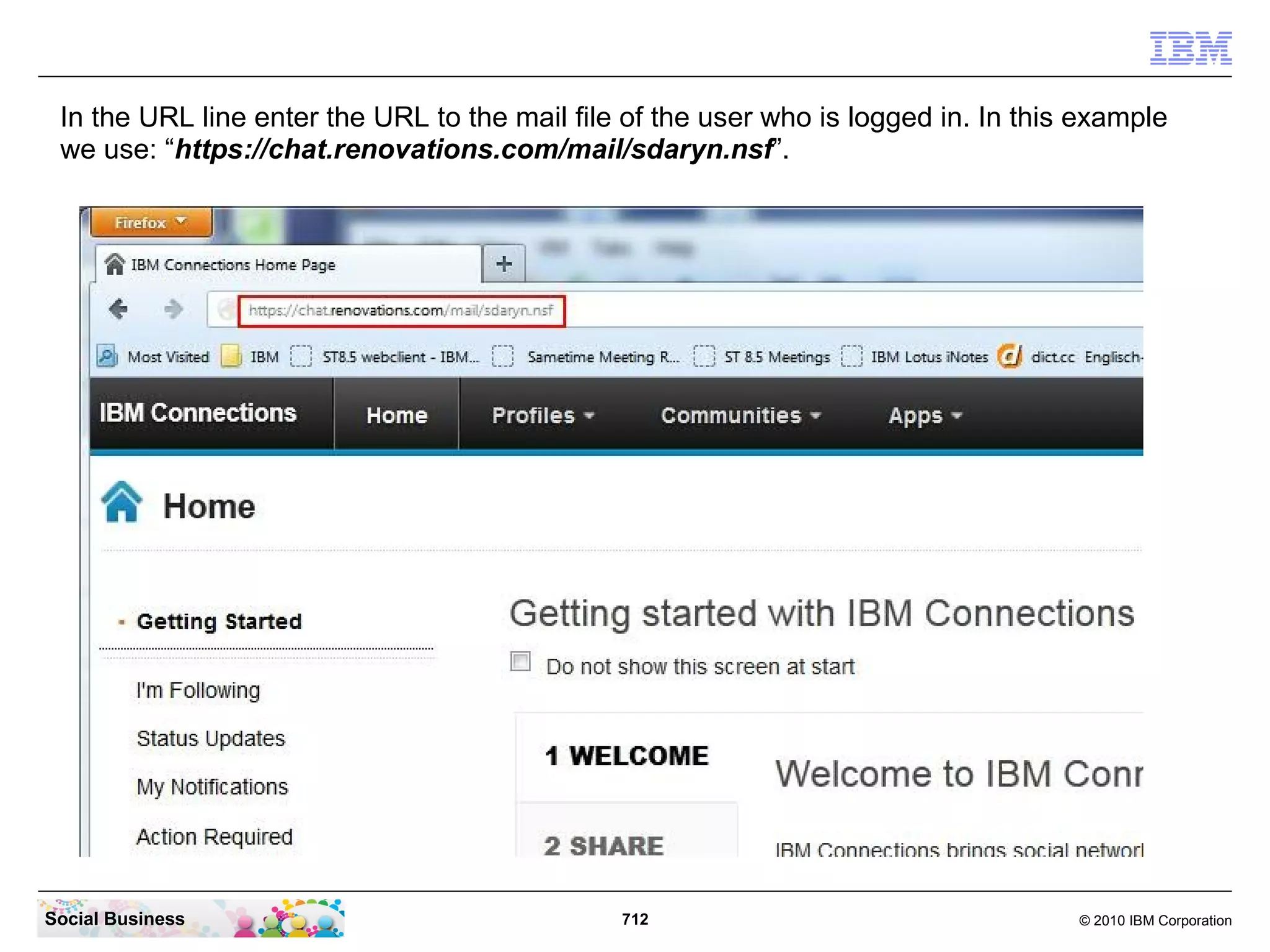1270x952 pixels.
Task: Open the dict.cc Englisch bookmark
Action: [1086, 357]
